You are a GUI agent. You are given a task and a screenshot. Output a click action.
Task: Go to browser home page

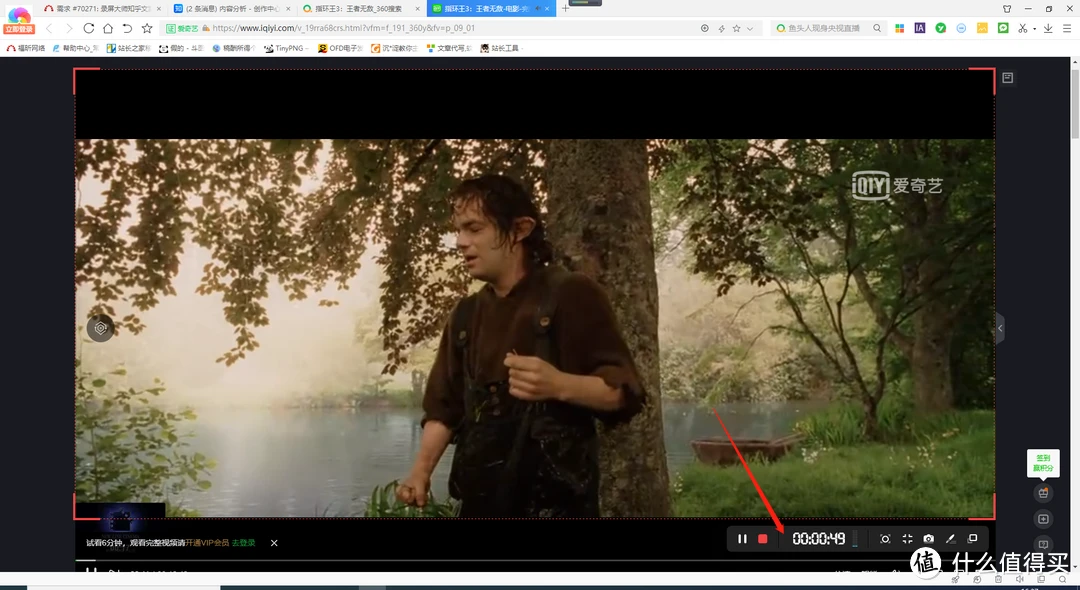(108, 28)
